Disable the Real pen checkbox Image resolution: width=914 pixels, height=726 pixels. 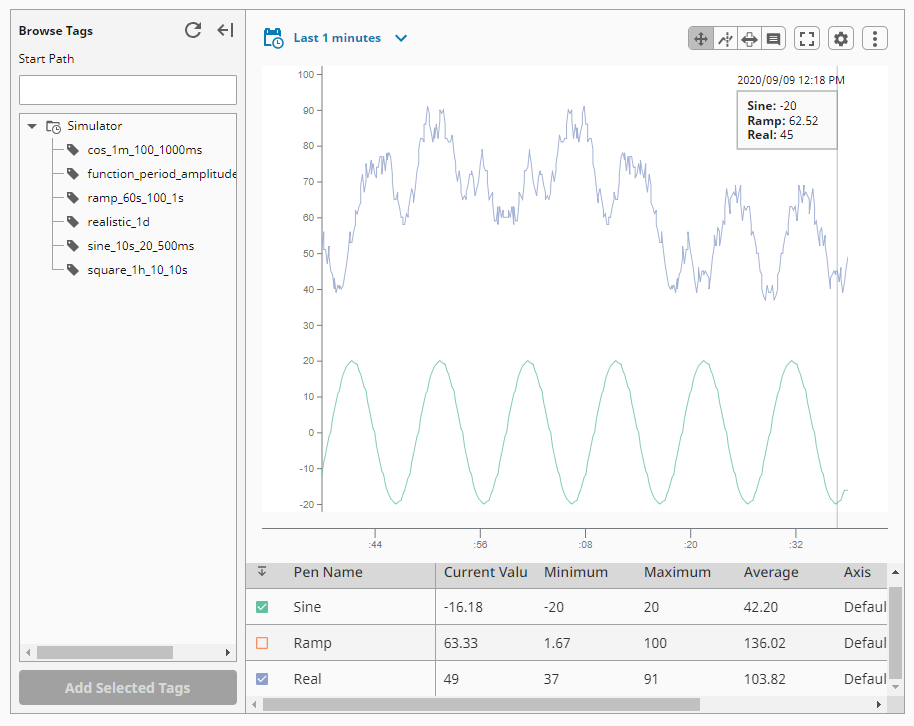(x=262, y=679)
